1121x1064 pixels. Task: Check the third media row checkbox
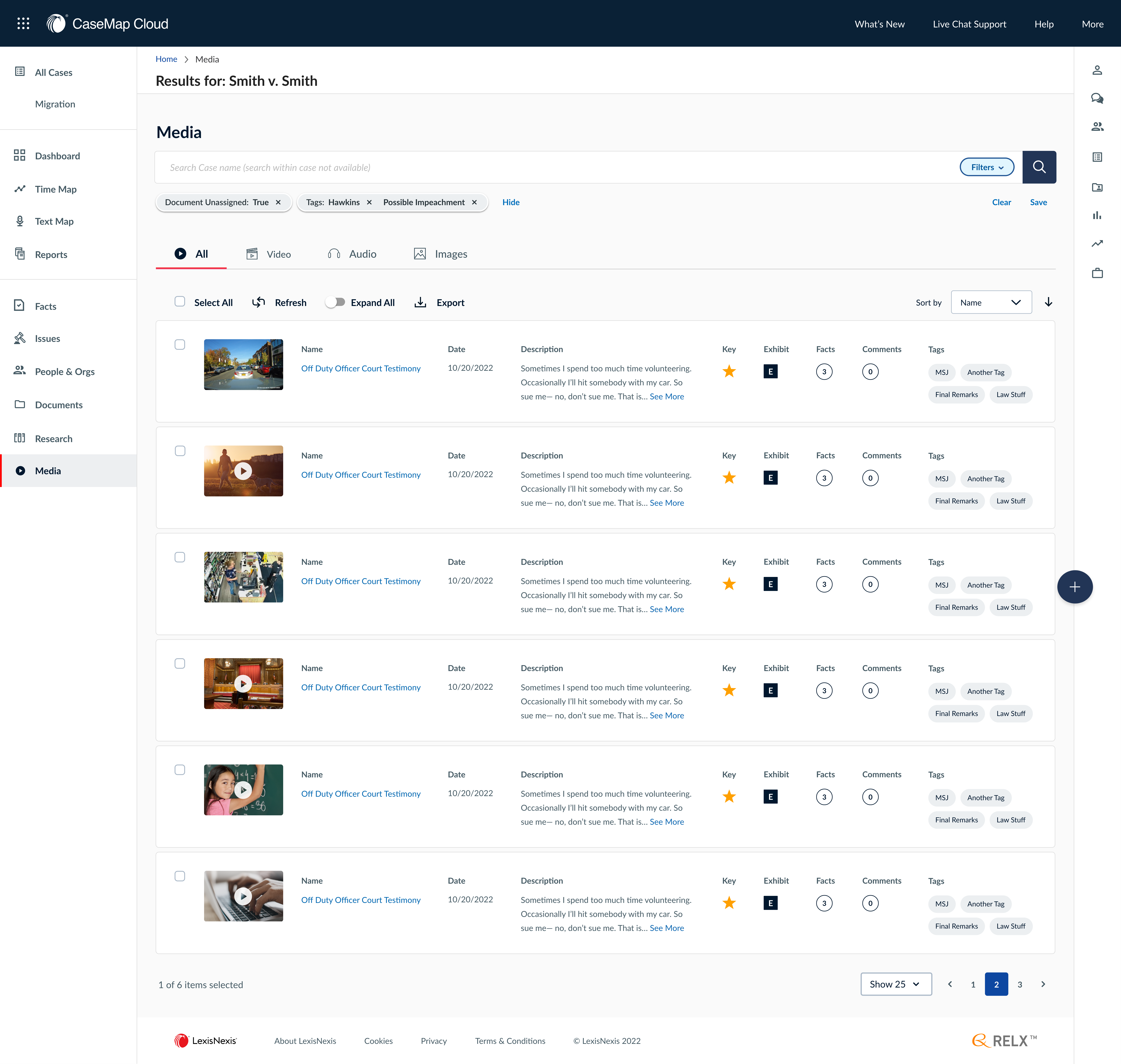coord(180,558)
